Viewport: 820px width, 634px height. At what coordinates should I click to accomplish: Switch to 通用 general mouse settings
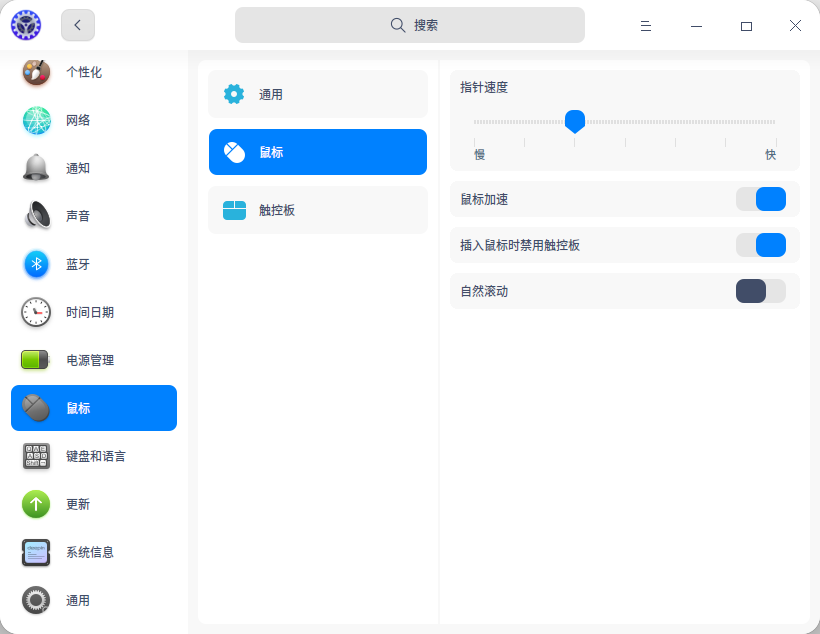pos(317,94)
